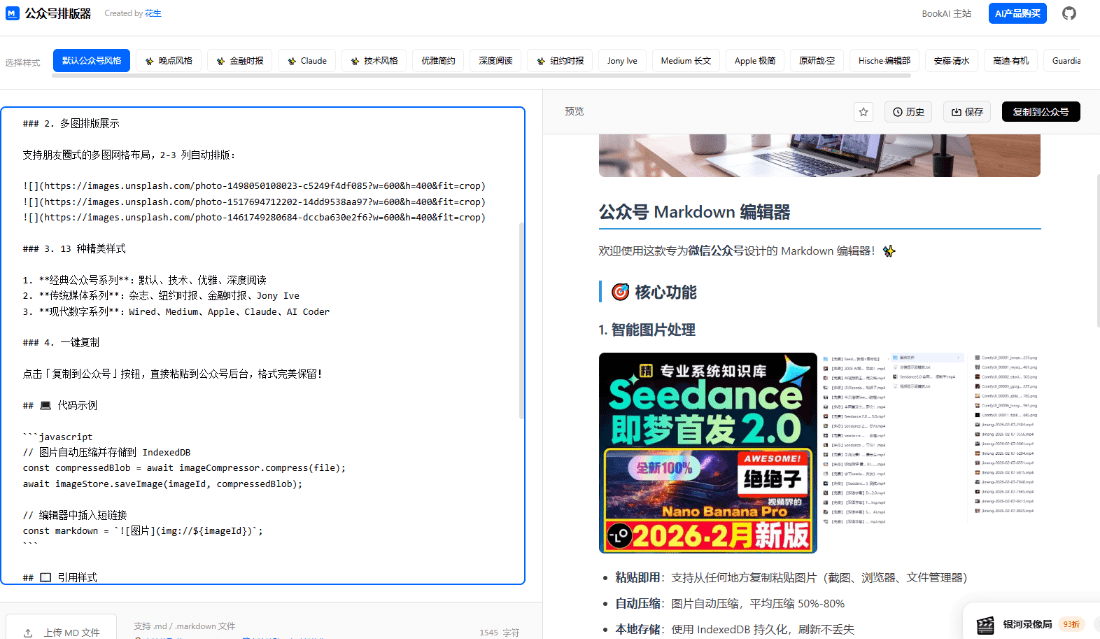This screenshot has height=639, width=1100.
Task: Click the 复制到公众号 button
Action: [1039, 111]
